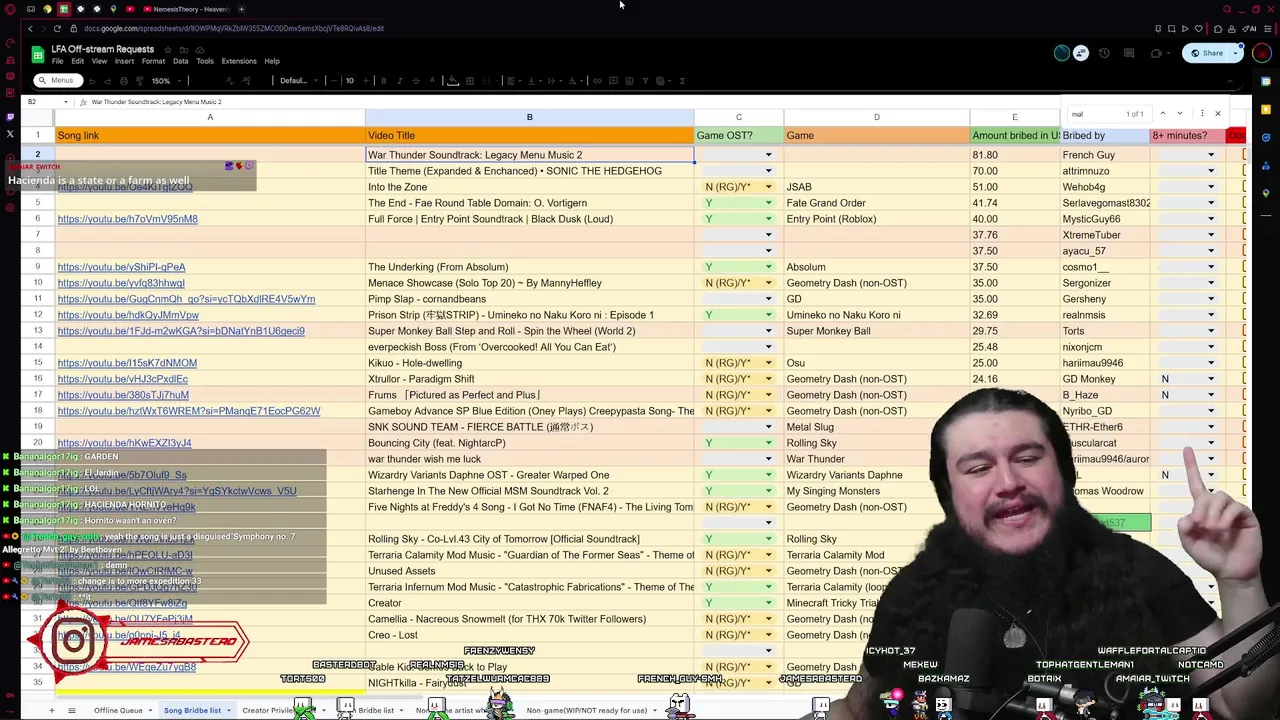The width and height of the screenshot is (1280, 720).
Task: Click increase font size plus button
Action: (365, 81)
